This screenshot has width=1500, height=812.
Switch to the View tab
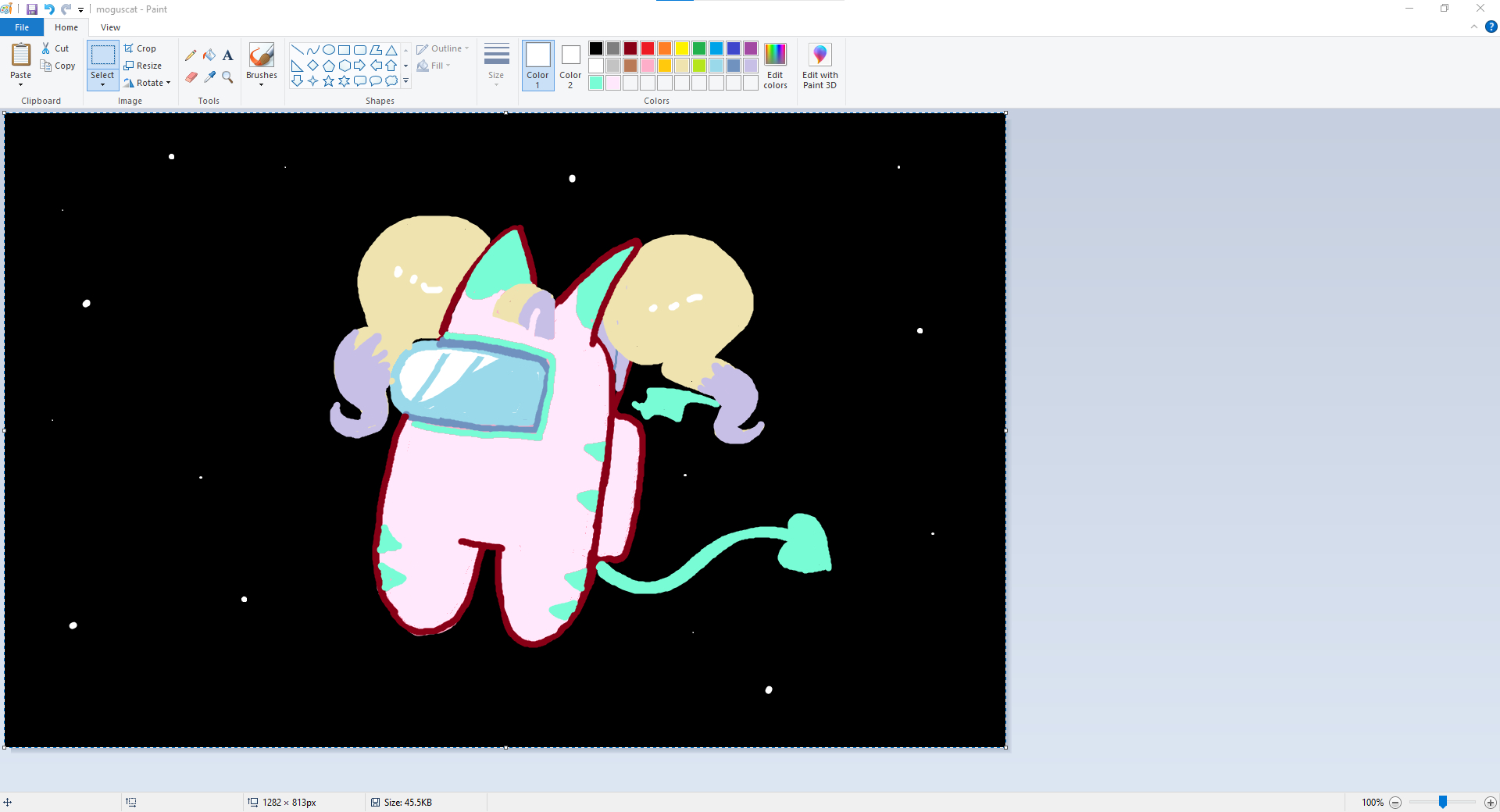click(x=110, y=27)
